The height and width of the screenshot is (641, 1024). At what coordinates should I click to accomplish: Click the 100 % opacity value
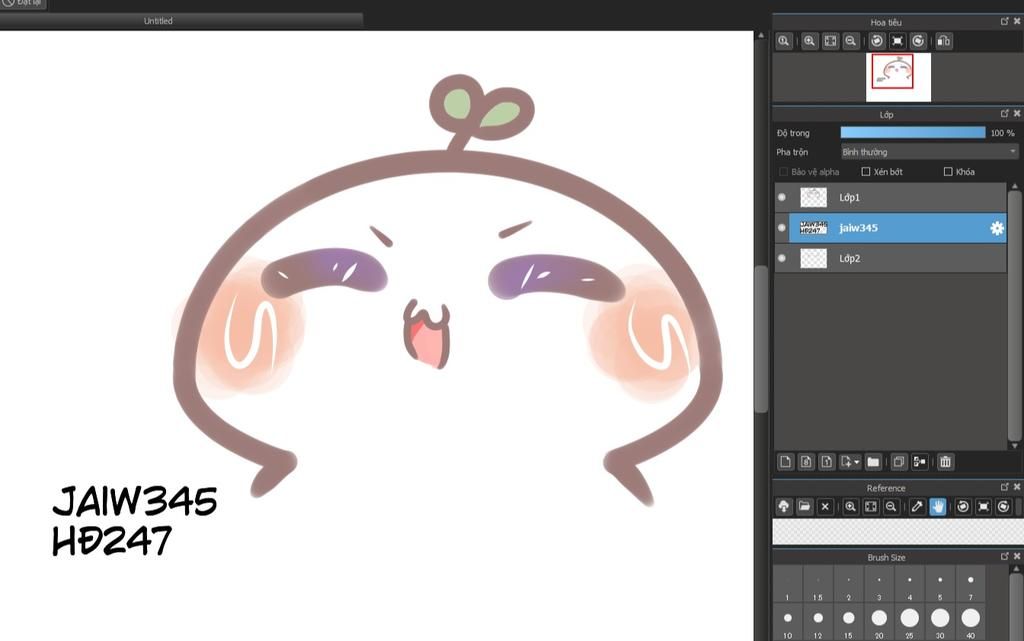1002,133
